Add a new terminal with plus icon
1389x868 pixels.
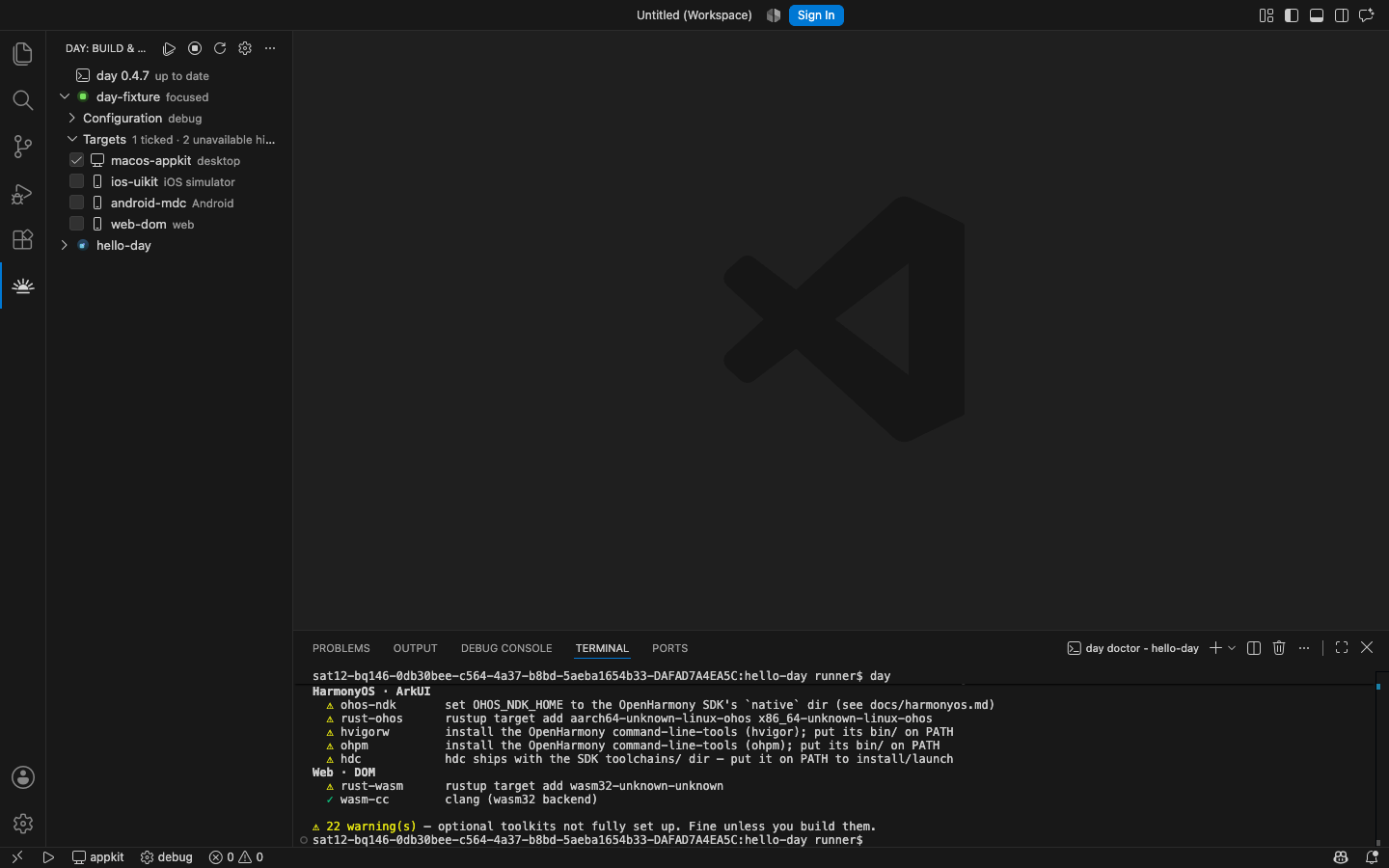pos(1215,648)
